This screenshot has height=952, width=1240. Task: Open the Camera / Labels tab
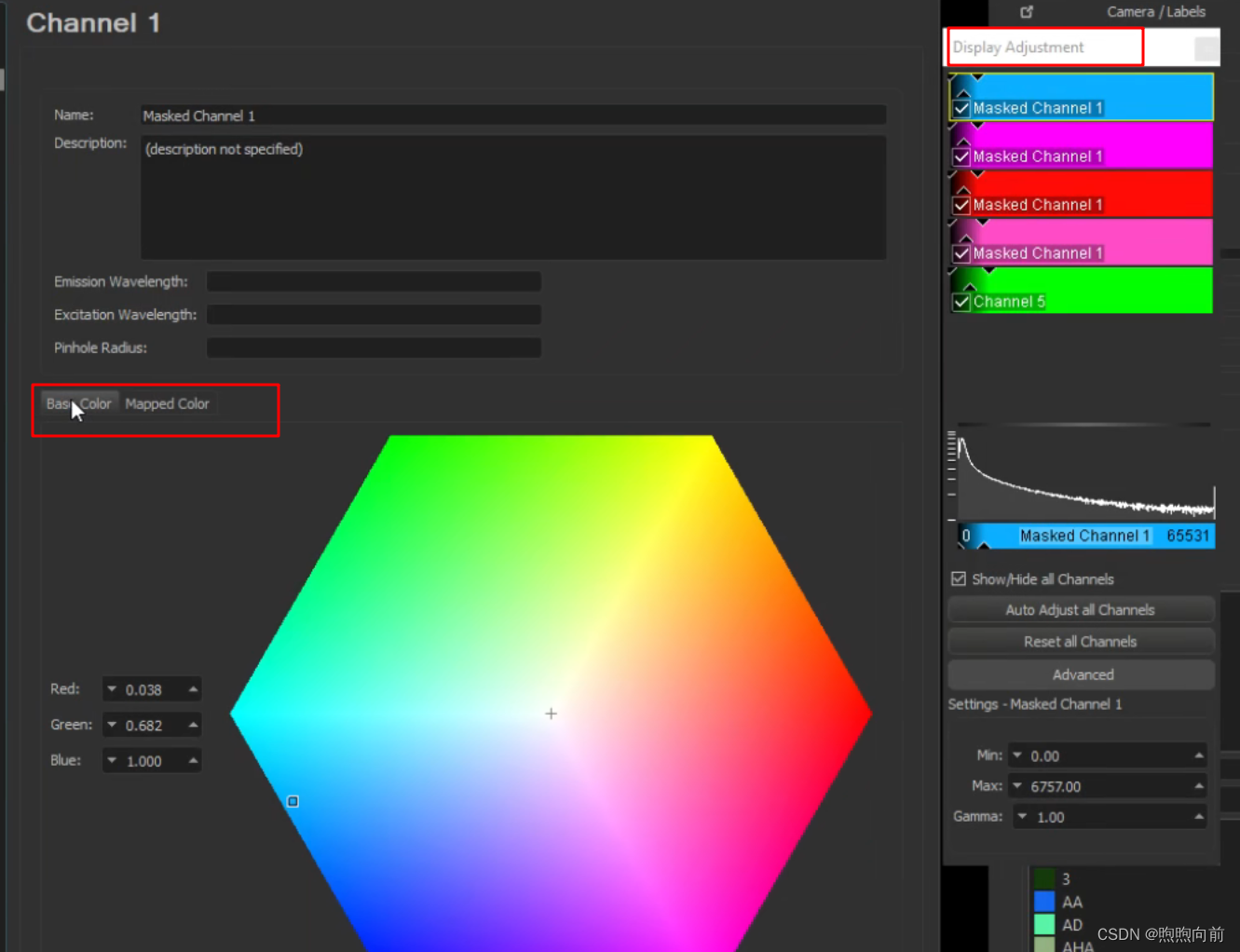click(1155, 12)
